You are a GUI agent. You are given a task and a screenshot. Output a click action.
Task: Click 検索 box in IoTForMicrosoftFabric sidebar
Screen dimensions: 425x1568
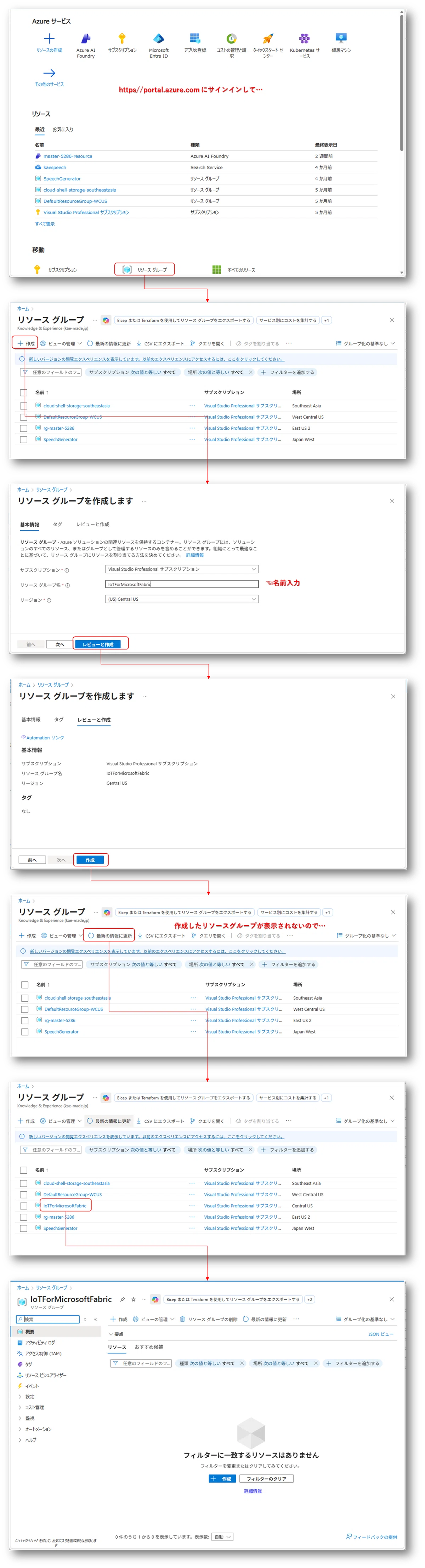(47, 1319)
